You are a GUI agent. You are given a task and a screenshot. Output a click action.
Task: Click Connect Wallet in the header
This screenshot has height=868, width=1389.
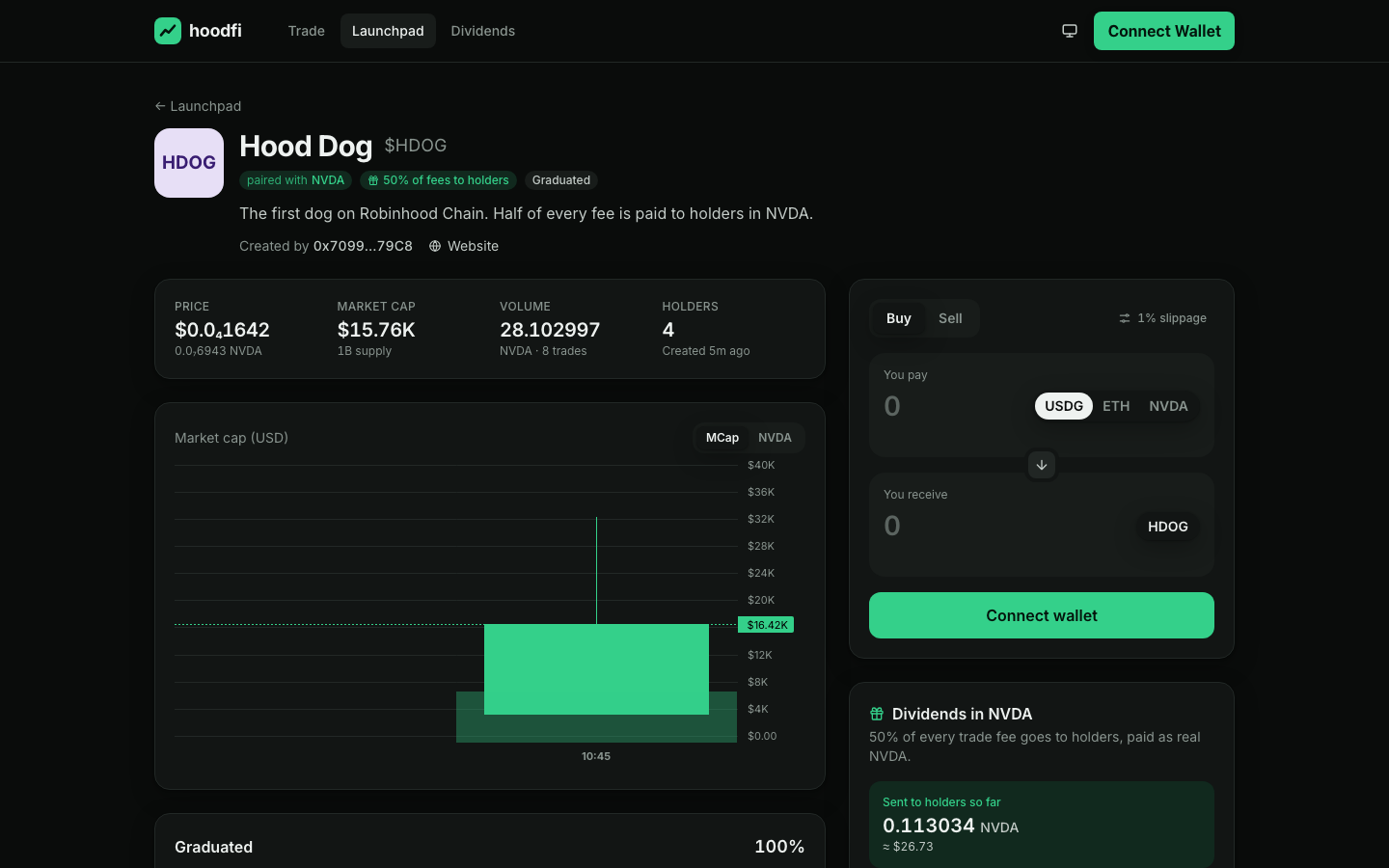(1164, 31)
